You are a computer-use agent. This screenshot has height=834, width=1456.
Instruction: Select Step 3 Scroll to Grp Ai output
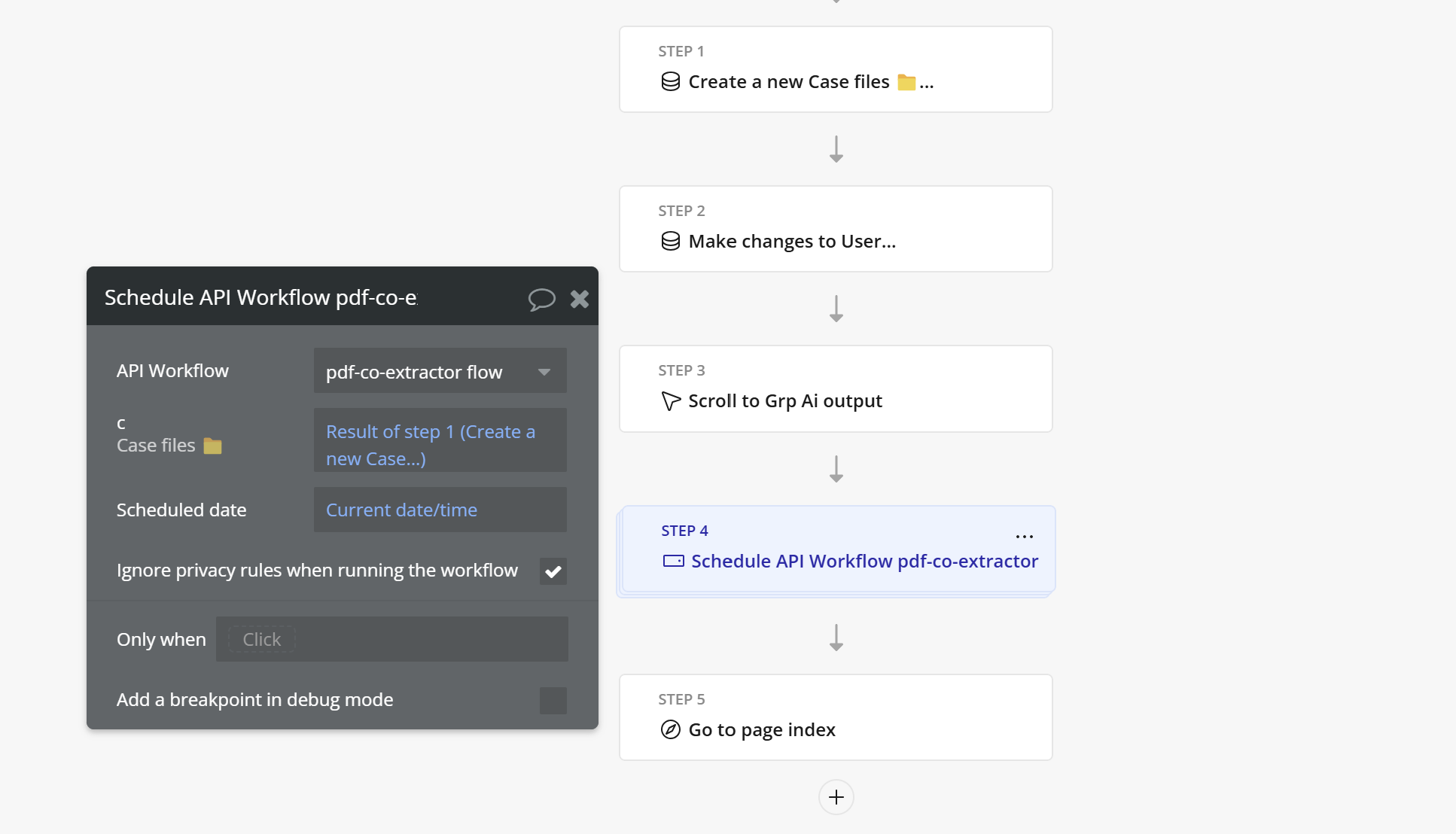[836, 388]
